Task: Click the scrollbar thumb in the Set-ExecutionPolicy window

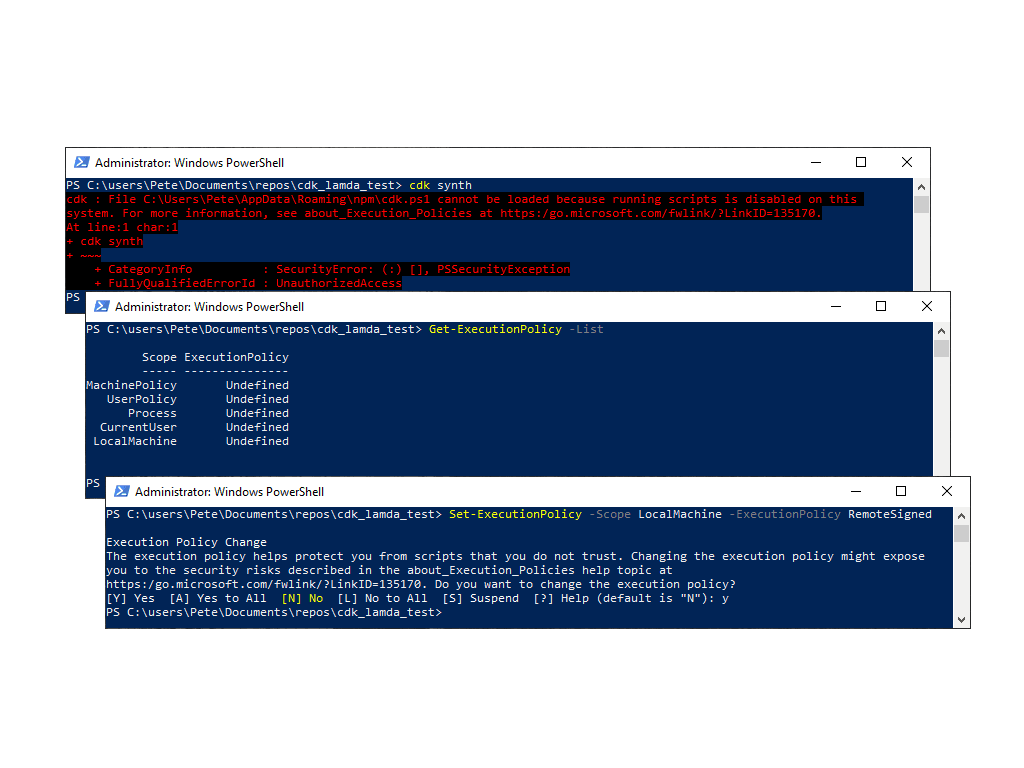Action: (961, 533)
